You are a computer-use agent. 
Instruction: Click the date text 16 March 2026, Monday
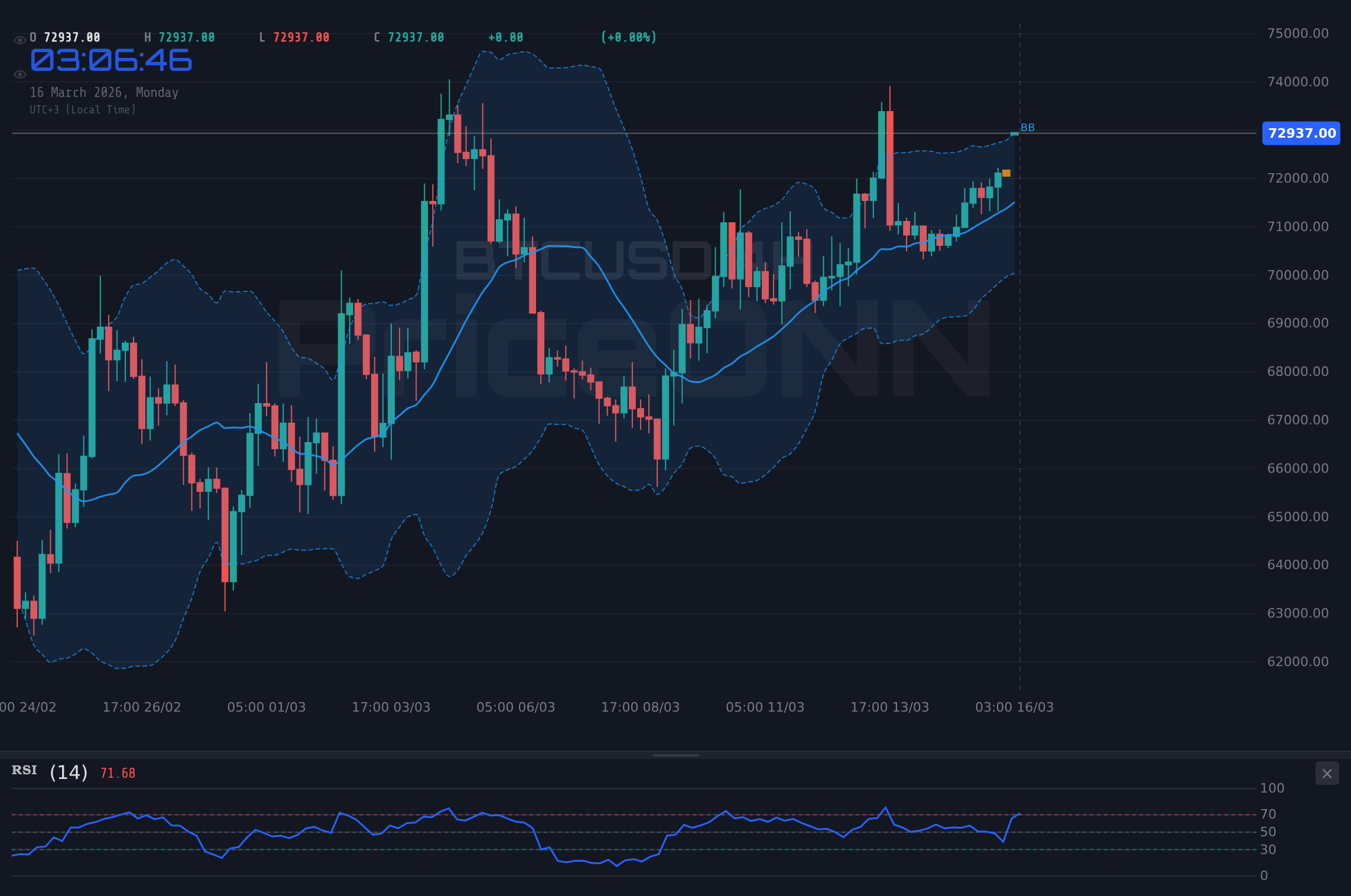104,92
